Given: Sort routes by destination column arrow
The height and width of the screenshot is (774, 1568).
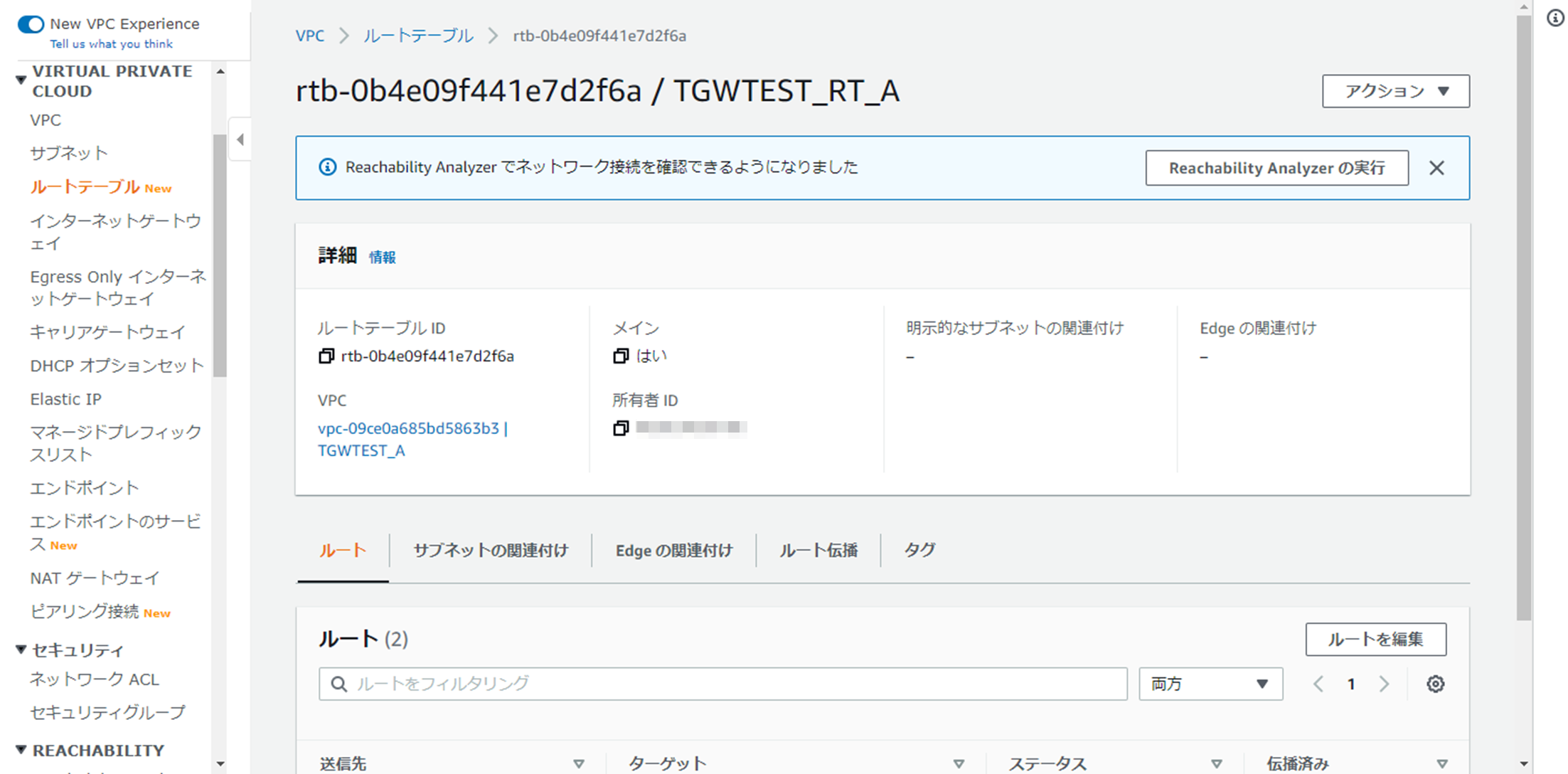Looking at the screenshot, I should click(579, 763).
